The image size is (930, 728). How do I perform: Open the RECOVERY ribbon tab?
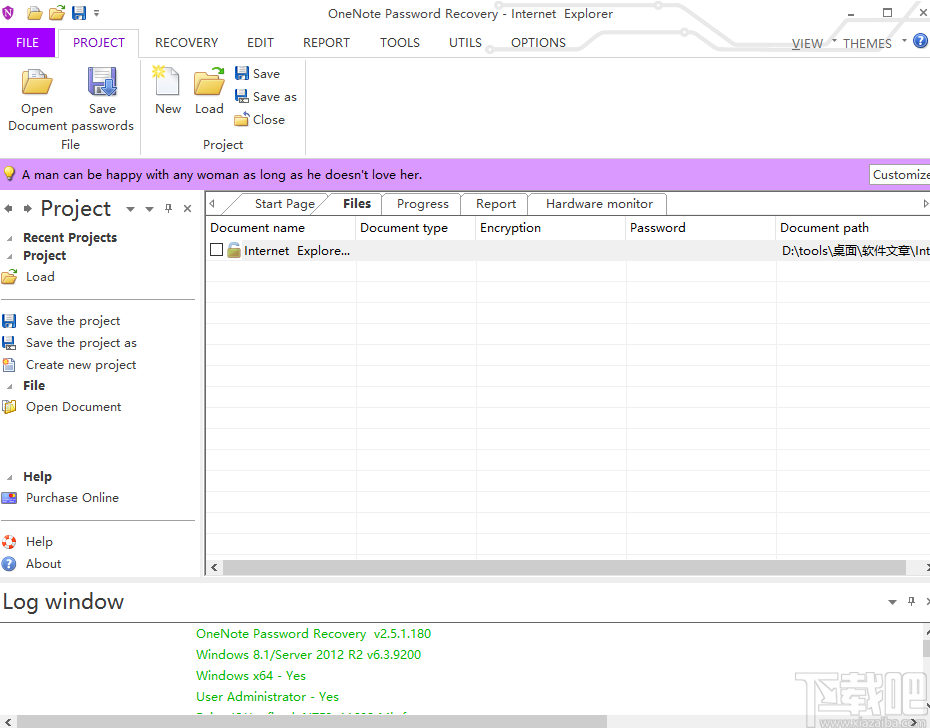click(x=186, y=42)
